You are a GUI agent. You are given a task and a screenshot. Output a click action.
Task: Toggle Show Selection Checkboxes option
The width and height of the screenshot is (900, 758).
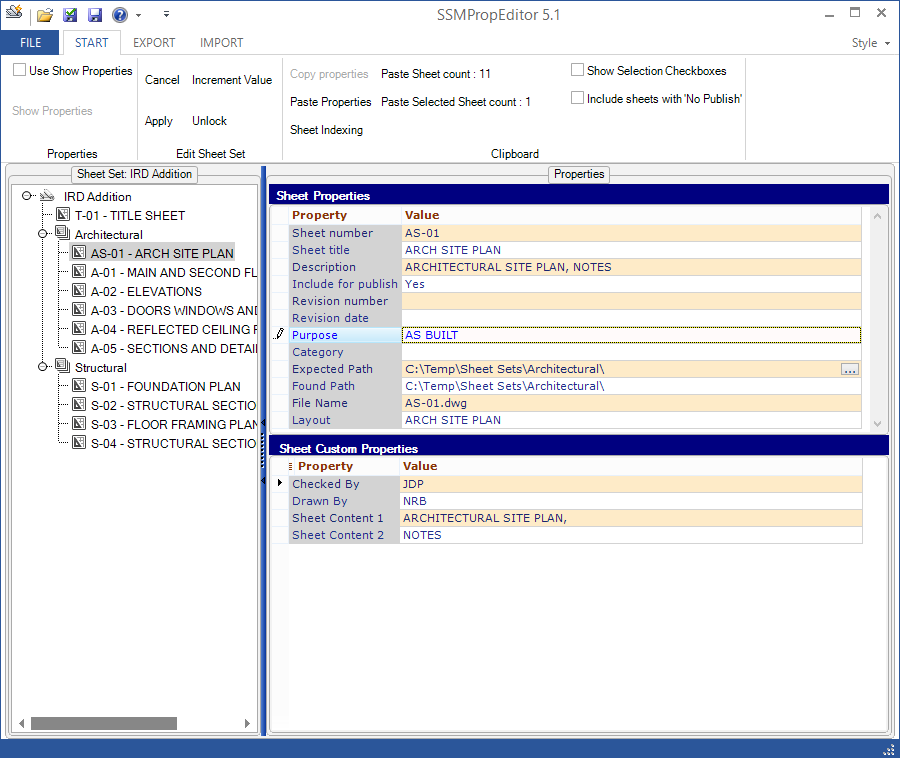coord(577,70)
